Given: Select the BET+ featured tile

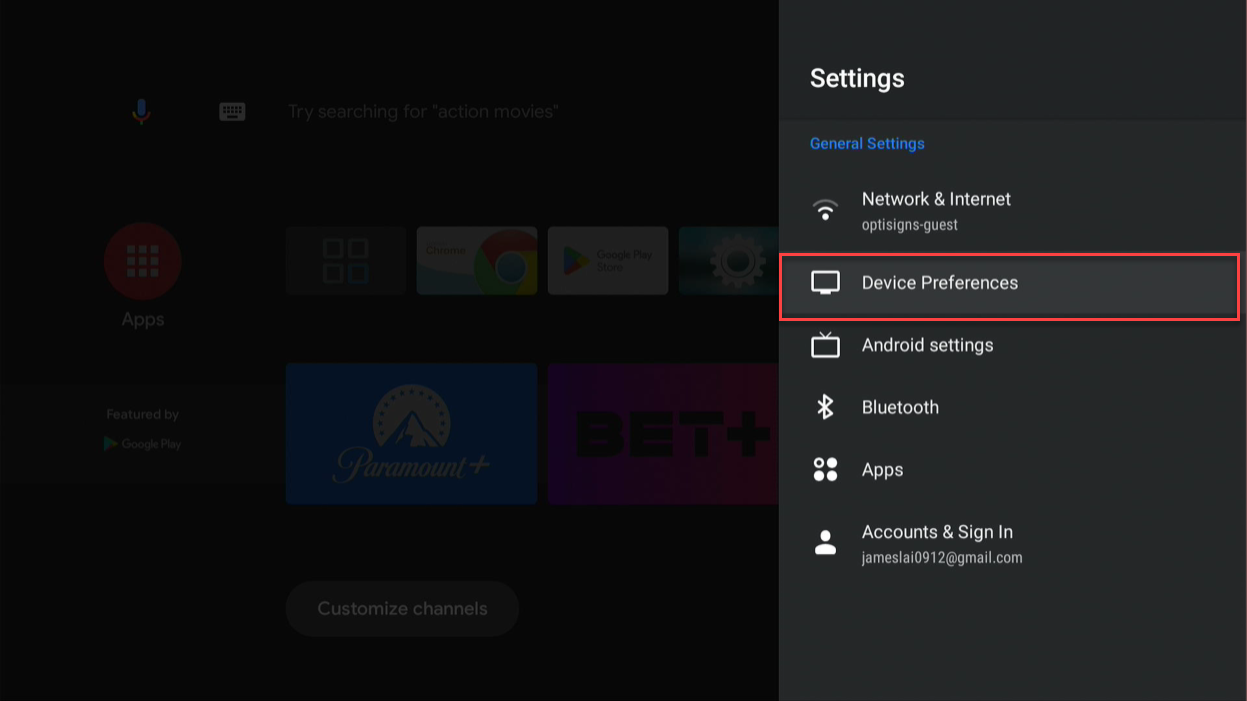Looking at the screenshot, I should [x=663, y=434].
